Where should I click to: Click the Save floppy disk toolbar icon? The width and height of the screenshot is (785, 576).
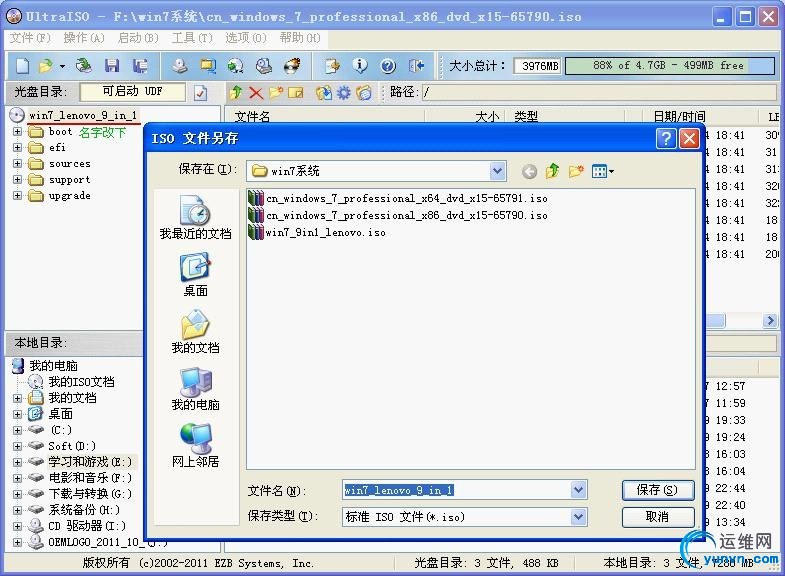pos(112,66)
